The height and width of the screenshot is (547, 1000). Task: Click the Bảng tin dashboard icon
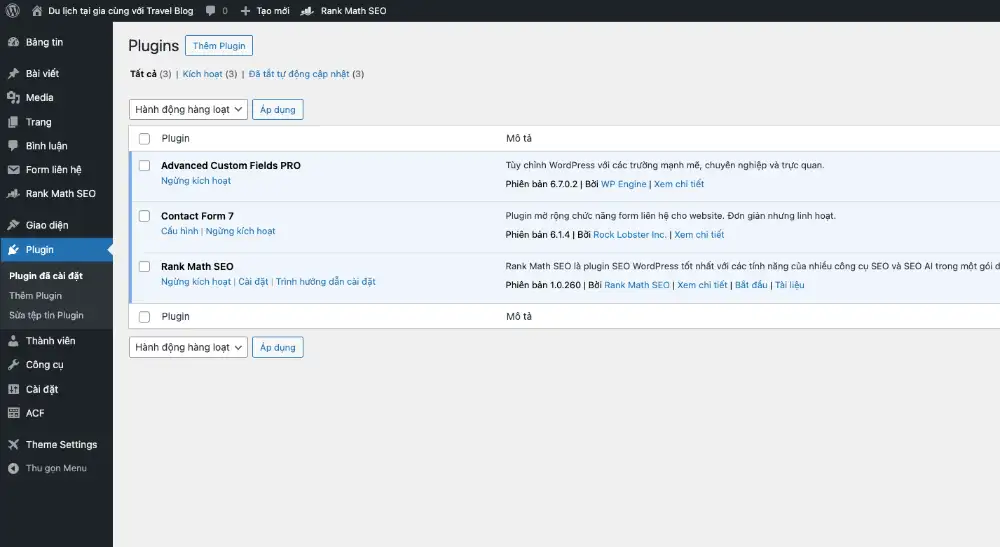coord(13,42)
